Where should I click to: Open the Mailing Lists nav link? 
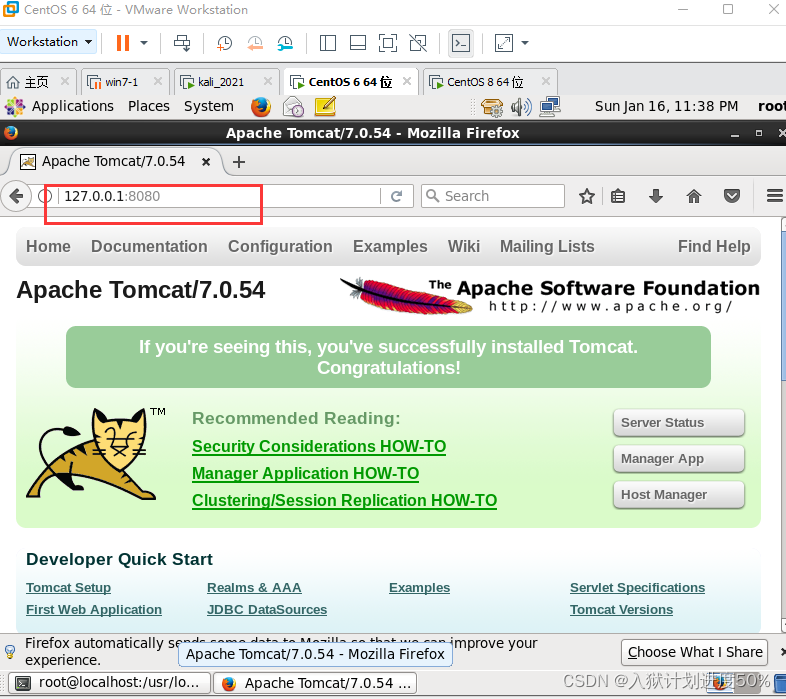pos(547,247)
